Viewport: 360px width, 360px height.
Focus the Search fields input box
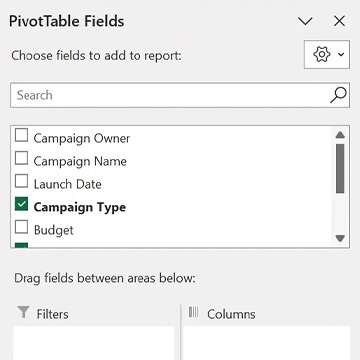click(170, 95)
